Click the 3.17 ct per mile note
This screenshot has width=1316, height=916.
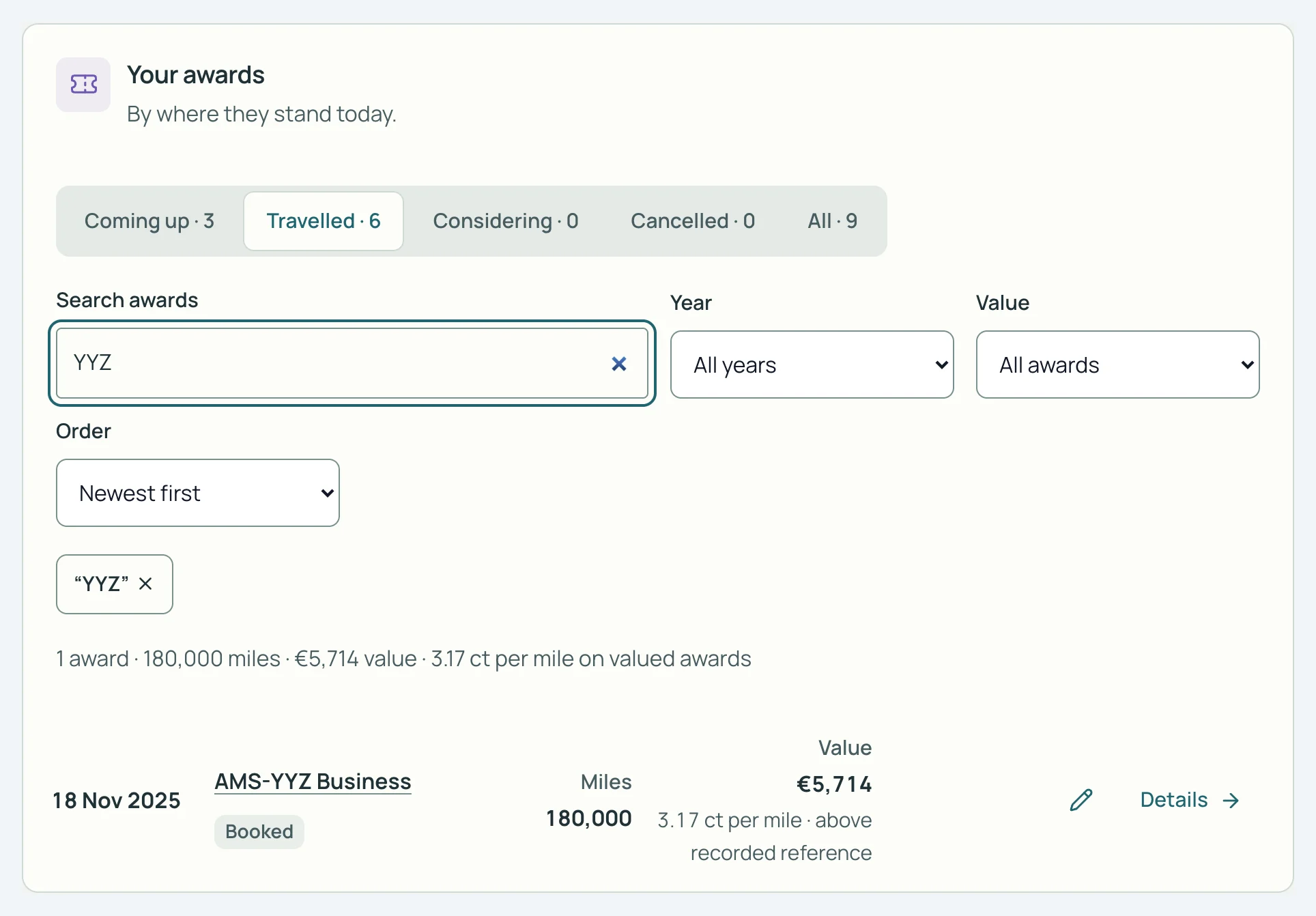point(764,836)
